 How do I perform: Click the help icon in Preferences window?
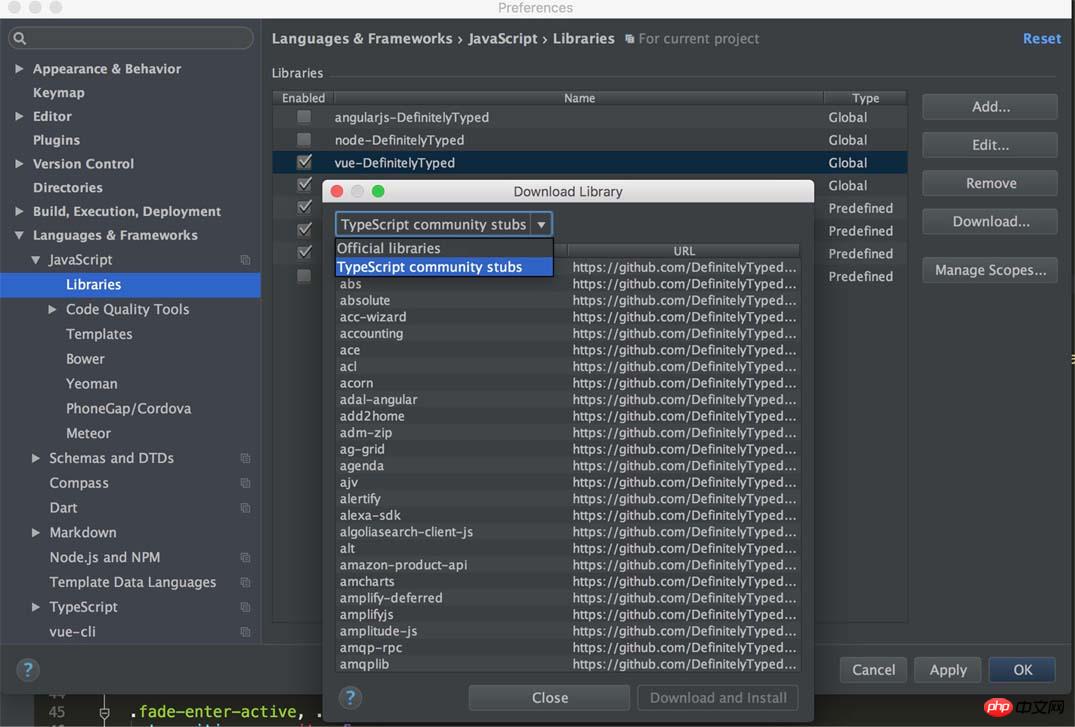28,669
